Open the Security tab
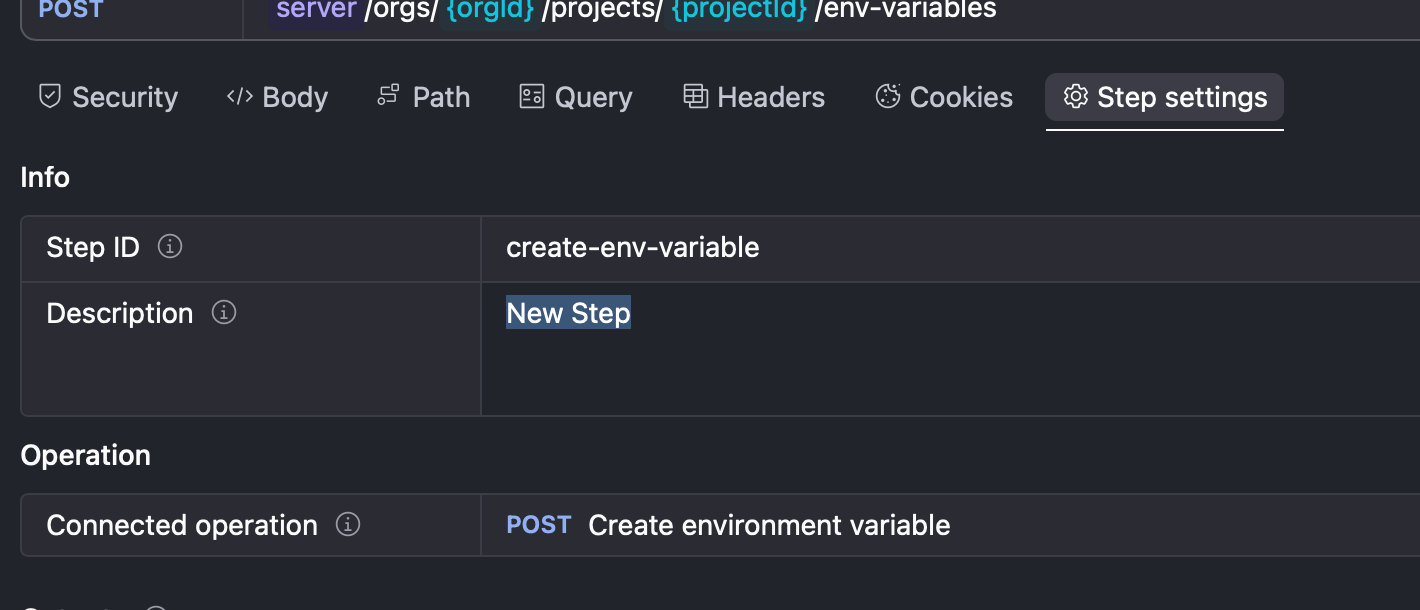Screen dimensions: 1420x610 (x=108, y=97)
